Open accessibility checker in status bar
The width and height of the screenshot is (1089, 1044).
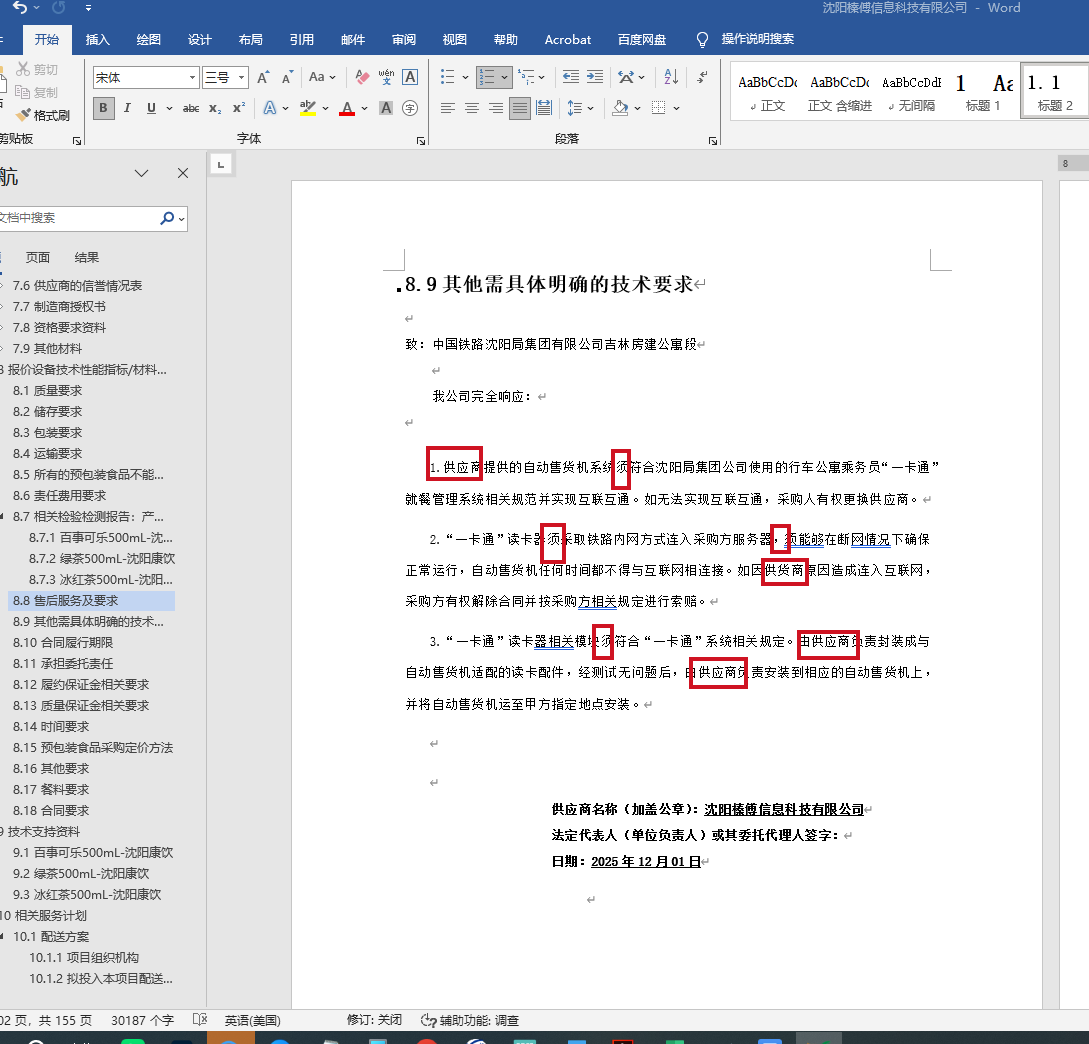(x=470, y=1020)
